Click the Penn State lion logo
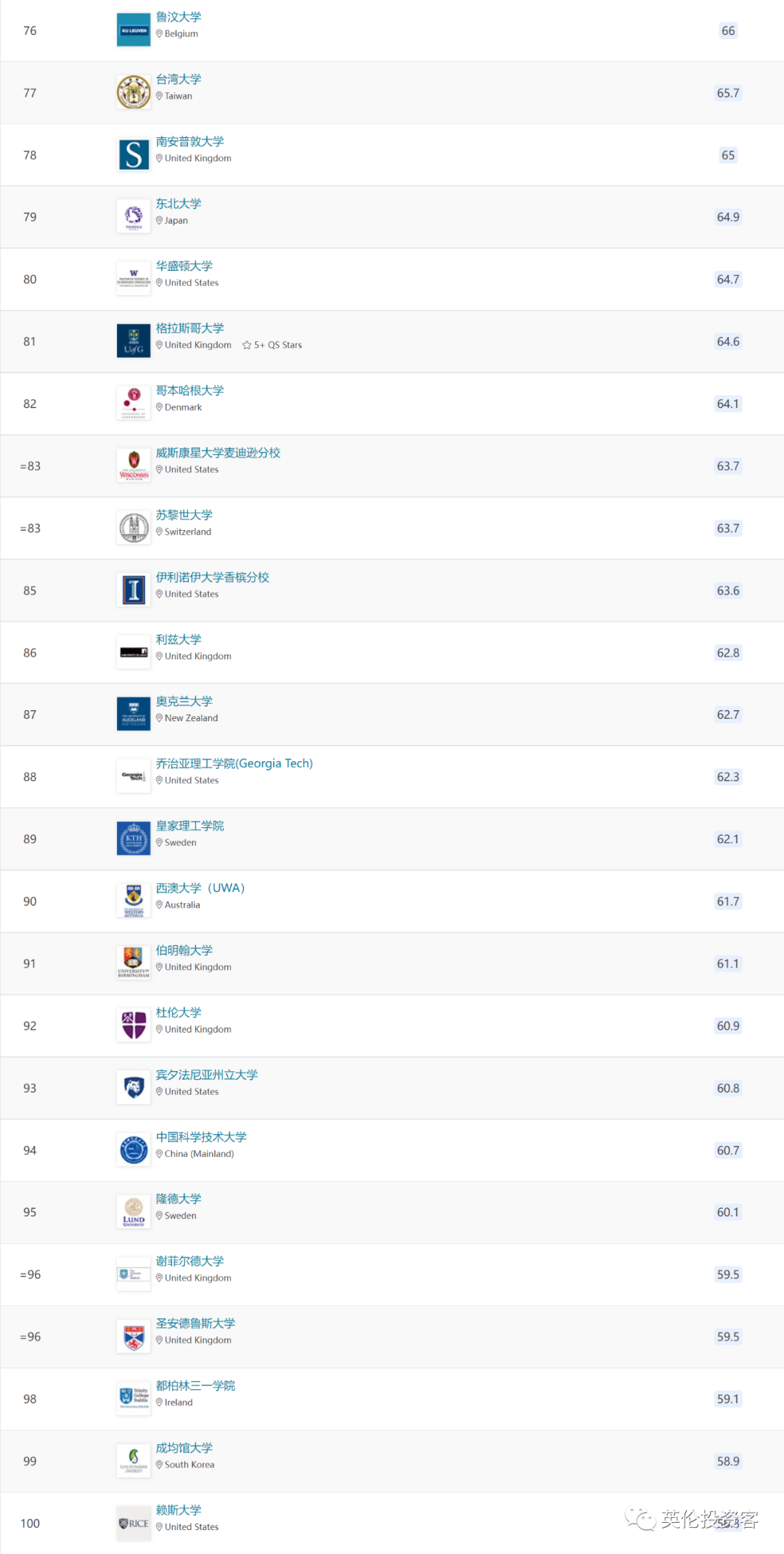Viewport: 784px width, 1554px height. coord(134,1088)
